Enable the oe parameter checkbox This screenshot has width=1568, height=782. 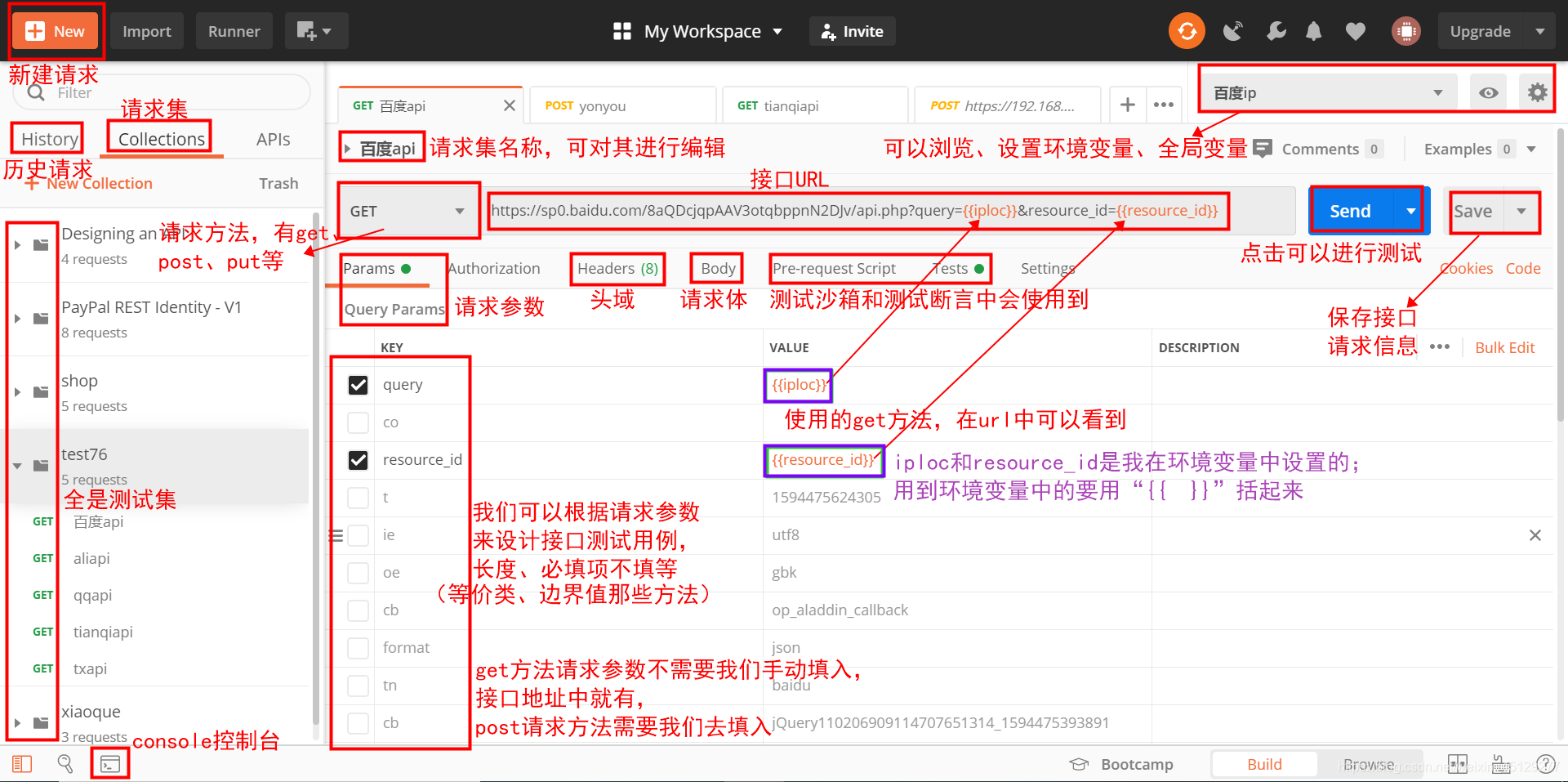point(358,573)
